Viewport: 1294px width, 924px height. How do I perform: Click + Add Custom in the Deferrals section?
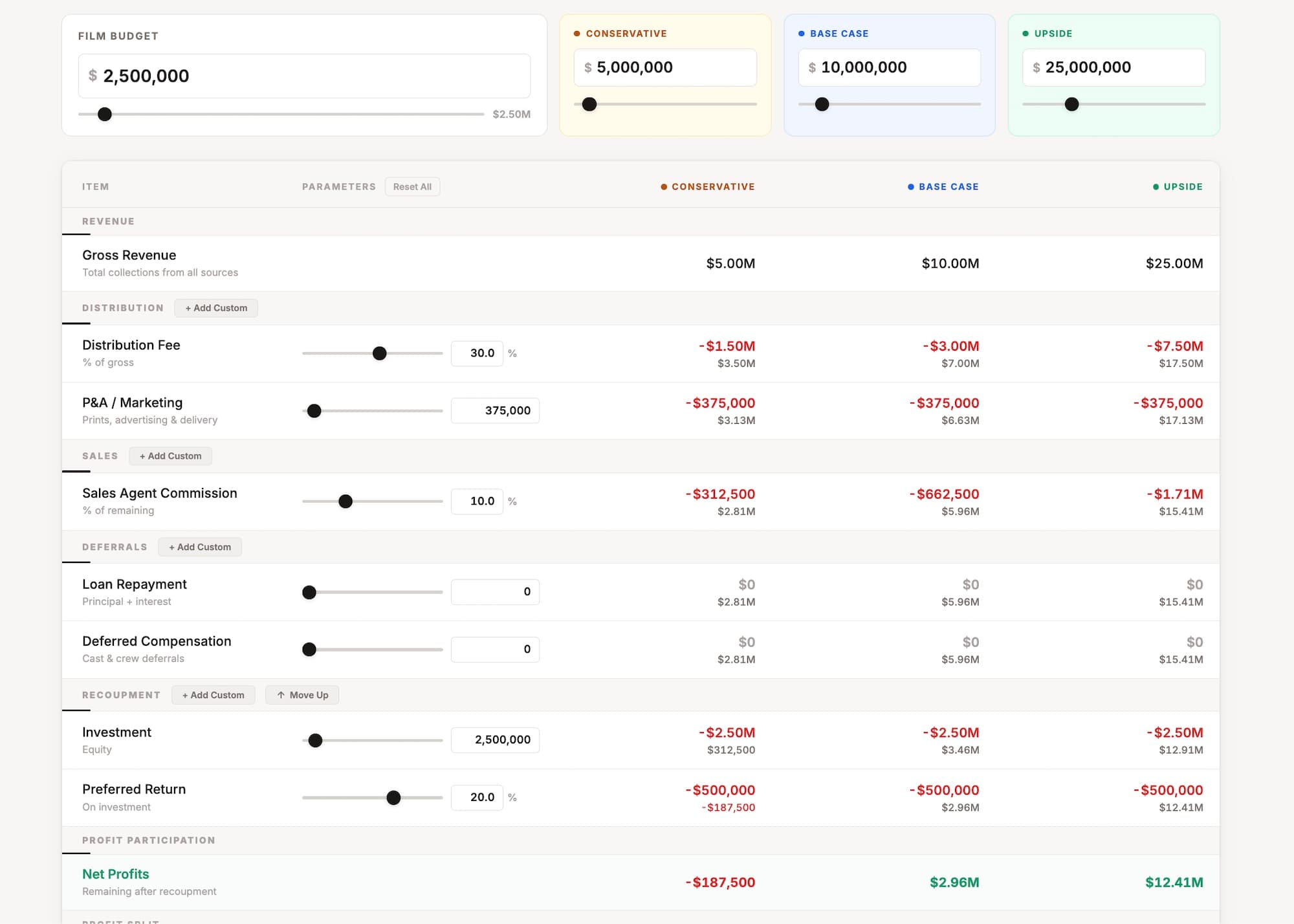[199, 547]
